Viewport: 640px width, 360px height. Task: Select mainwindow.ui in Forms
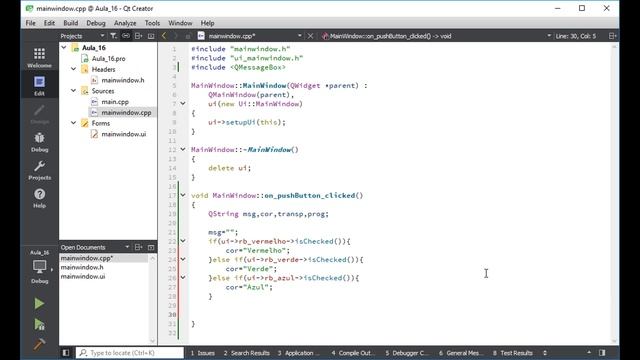tap(123, 134)
